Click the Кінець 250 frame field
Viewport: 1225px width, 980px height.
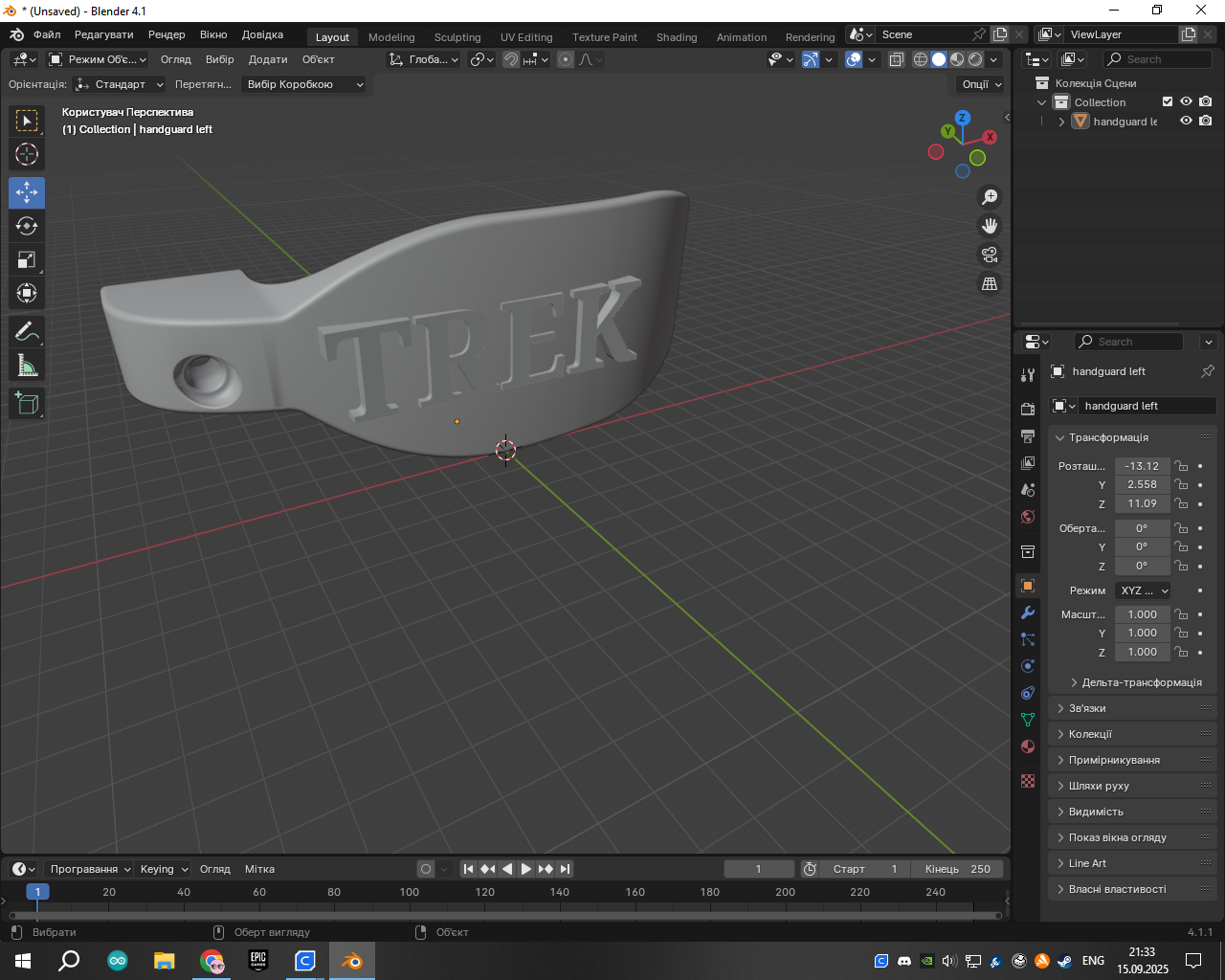coord(958,869)
